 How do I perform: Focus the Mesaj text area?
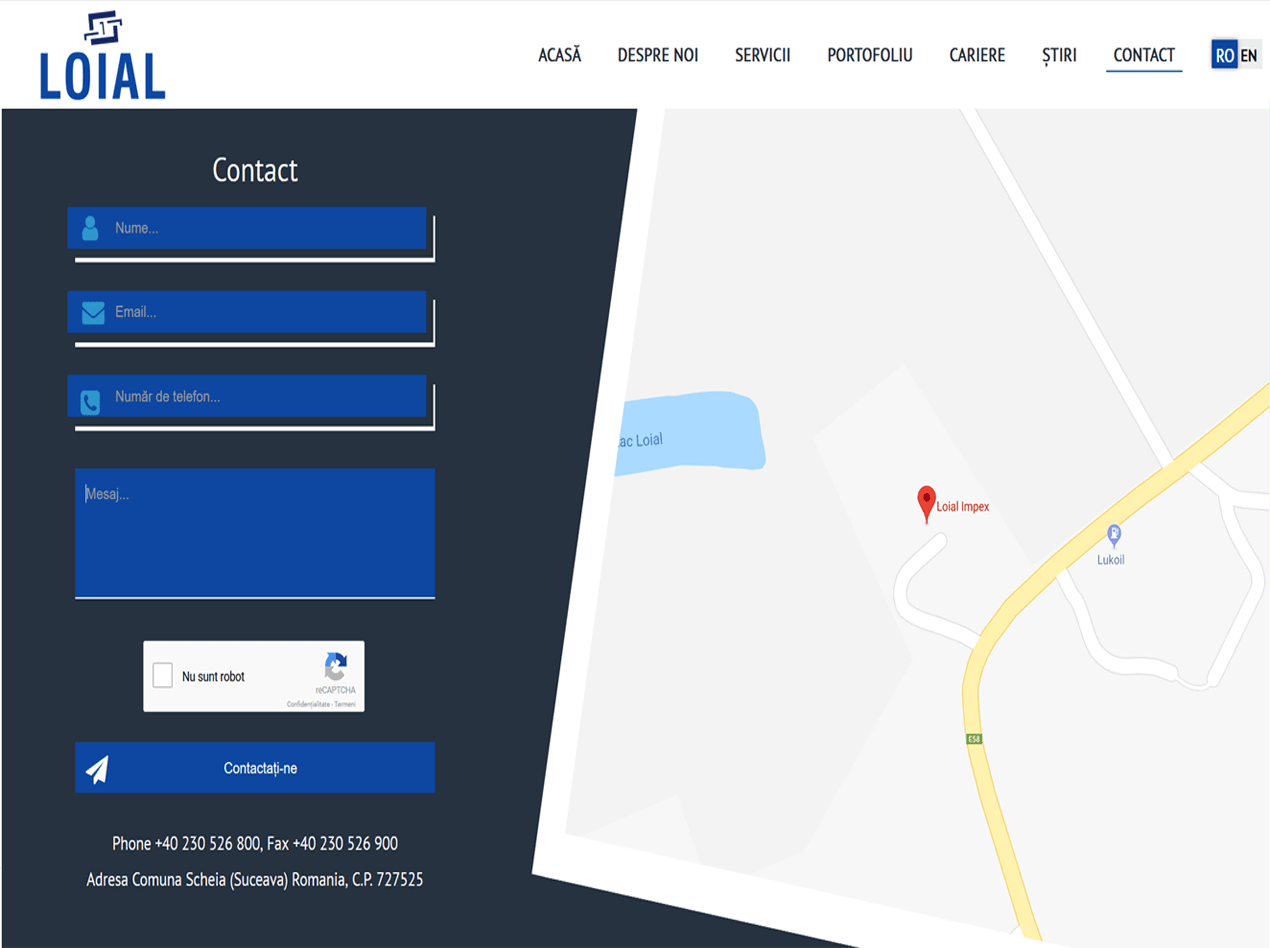click(x=255, y=532)
